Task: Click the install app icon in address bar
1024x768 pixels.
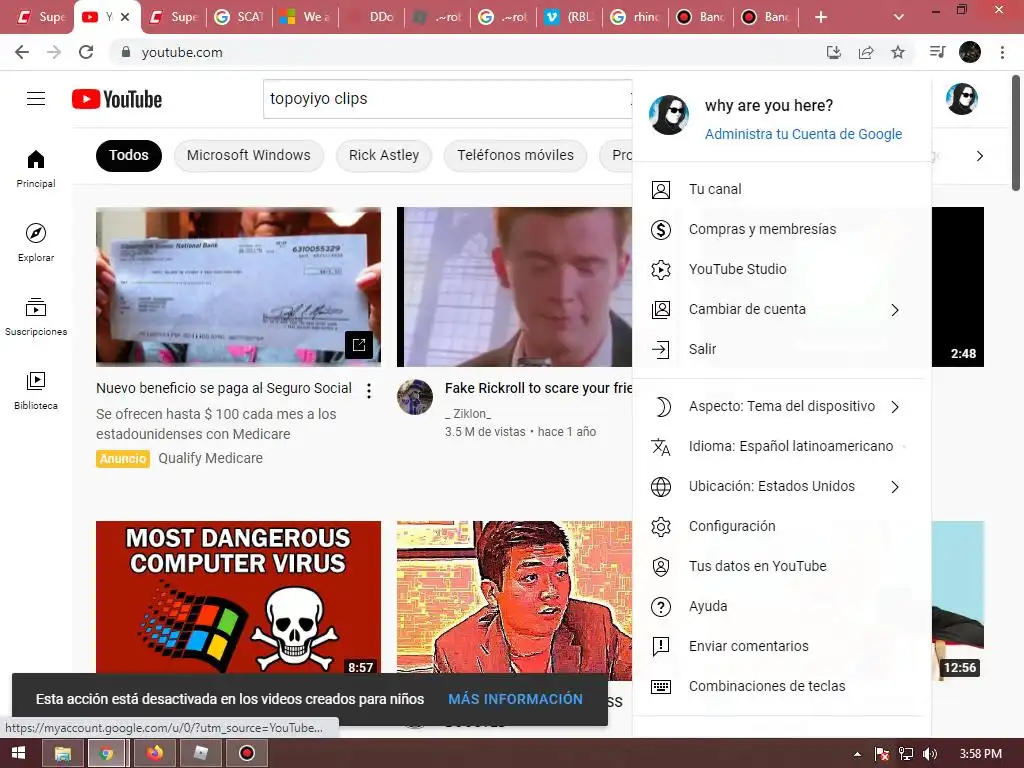Action: (x=833, y=52)
